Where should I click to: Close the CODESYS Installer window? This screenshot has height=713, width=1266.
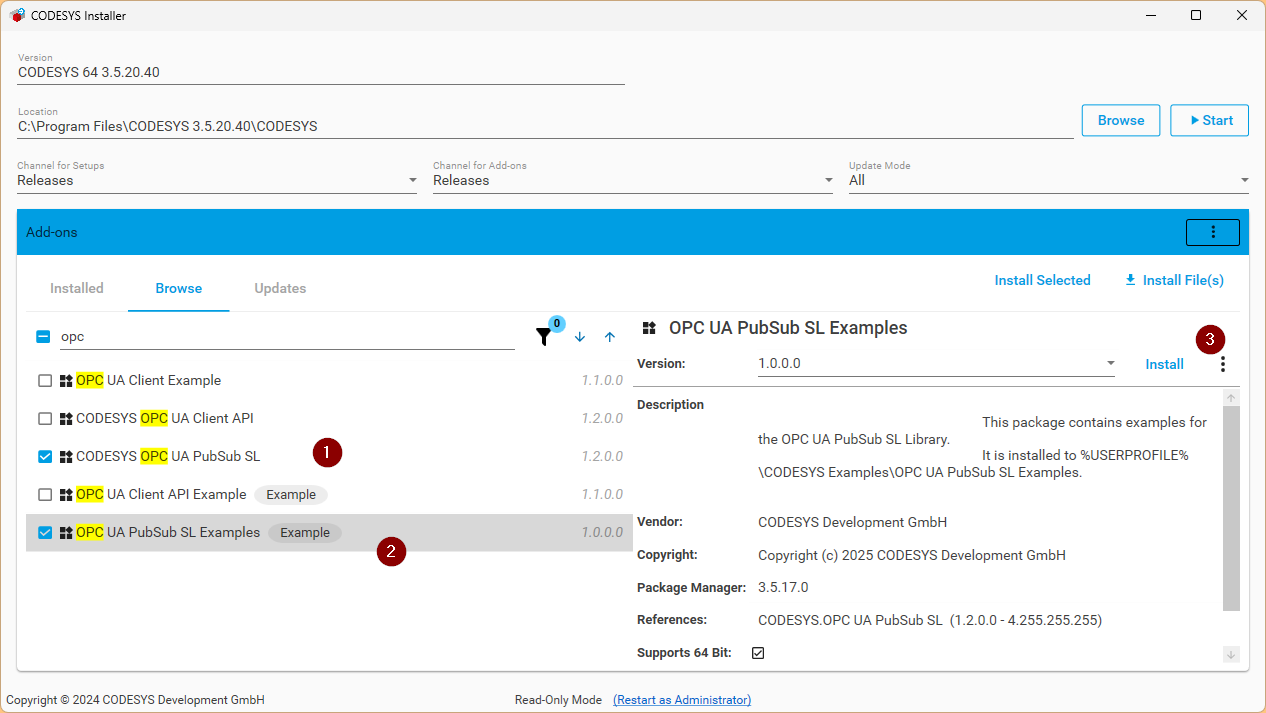(1242, 15)
